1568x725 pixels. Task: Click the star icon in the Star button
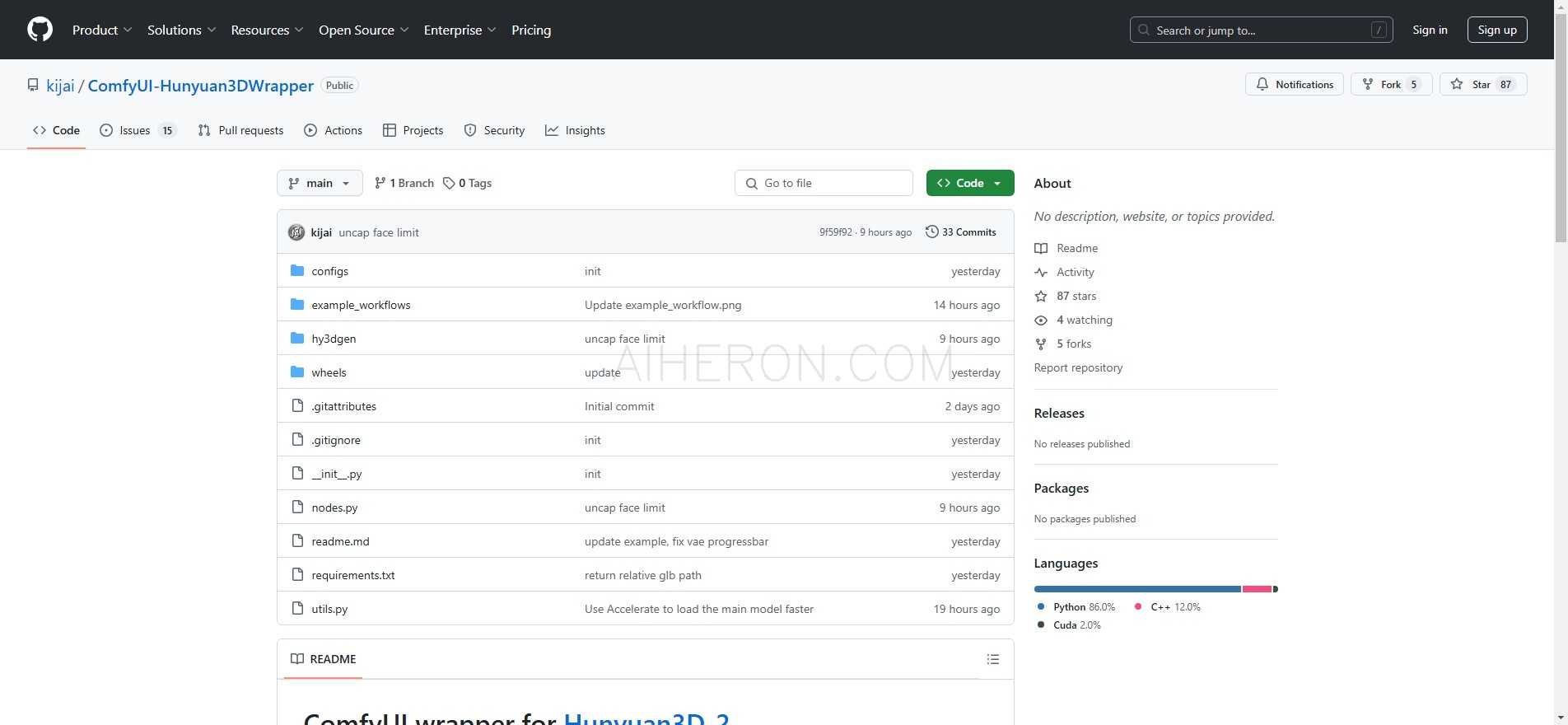[x=1457, y=84]
